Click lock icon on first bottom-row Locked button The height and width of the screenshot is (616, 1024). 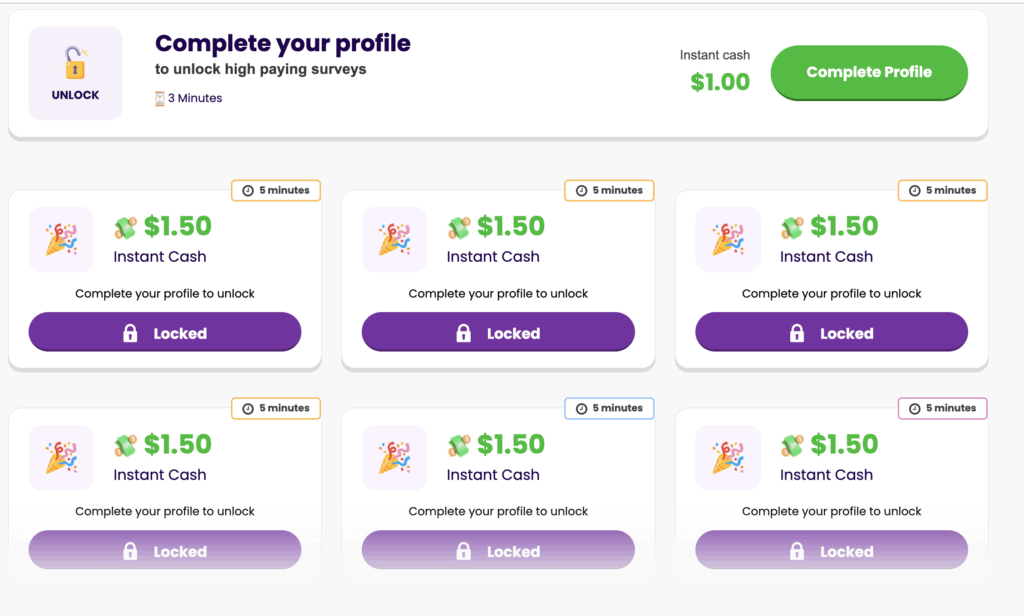tap(130, 551)
